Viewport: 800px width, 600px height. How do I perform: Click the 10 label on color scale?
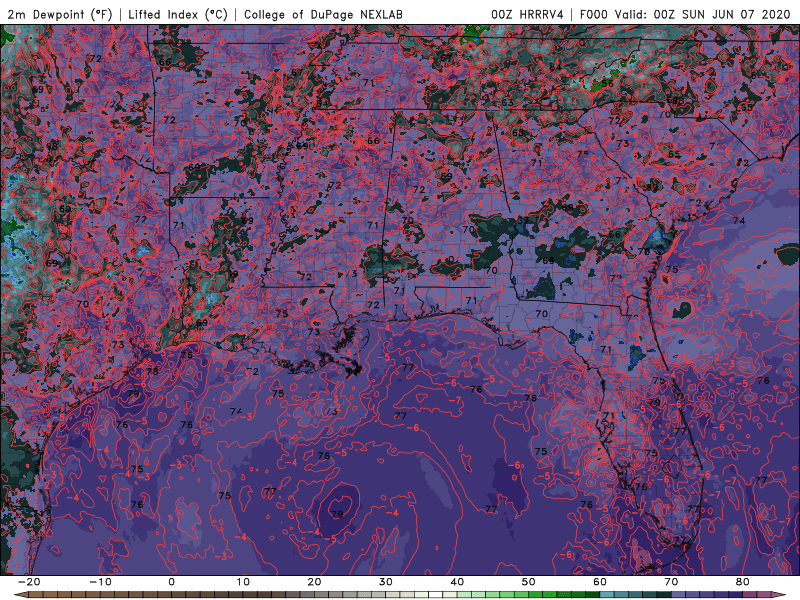point(243,582)
